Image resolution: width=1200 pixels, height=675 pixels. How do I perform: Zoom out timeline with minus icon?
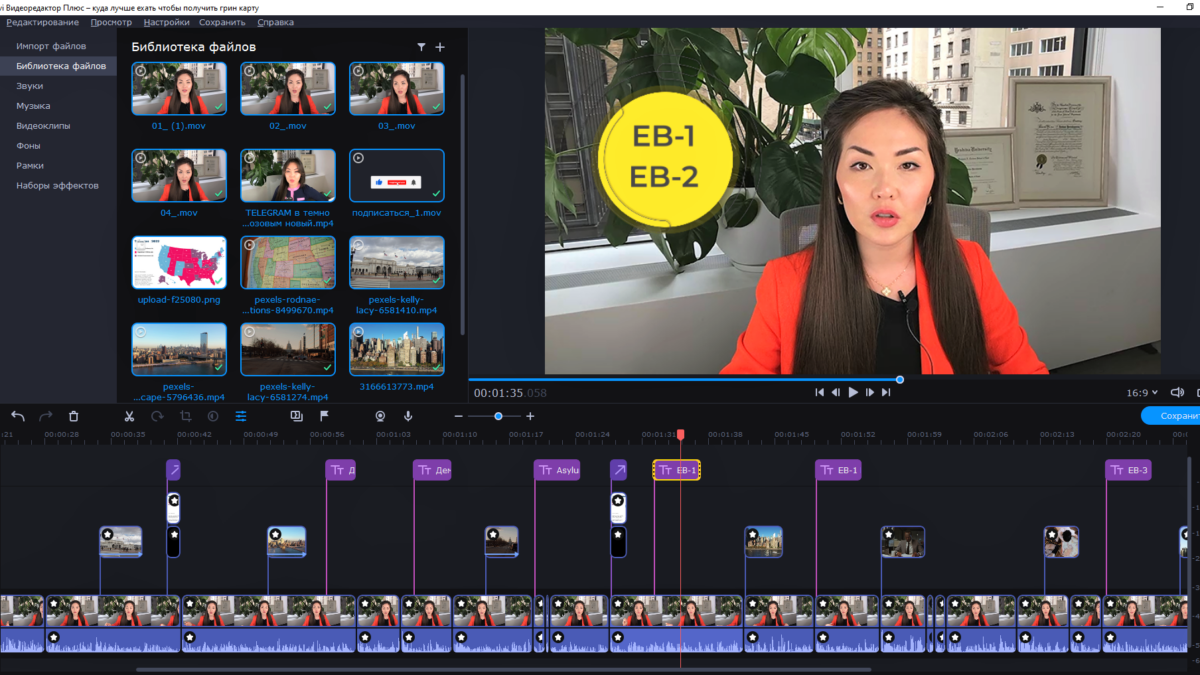point(459,416)
